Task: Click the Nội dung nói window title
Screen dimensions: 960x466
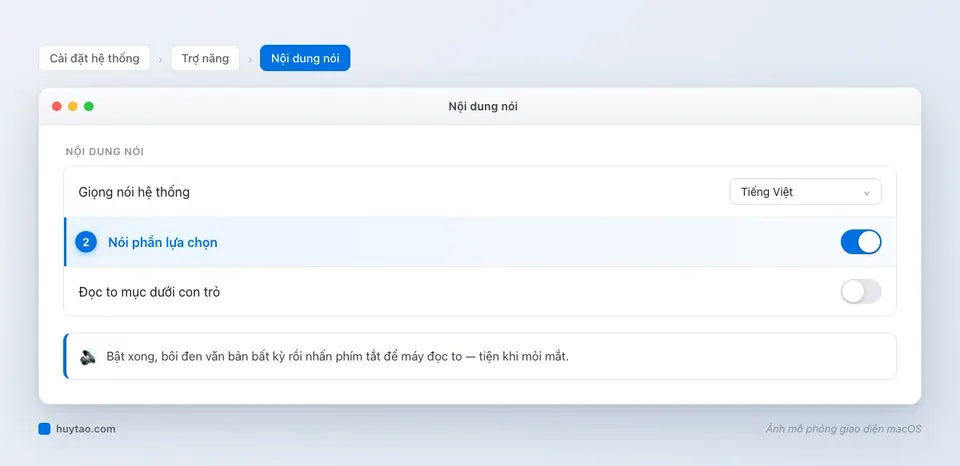Action: click(483, 107)
